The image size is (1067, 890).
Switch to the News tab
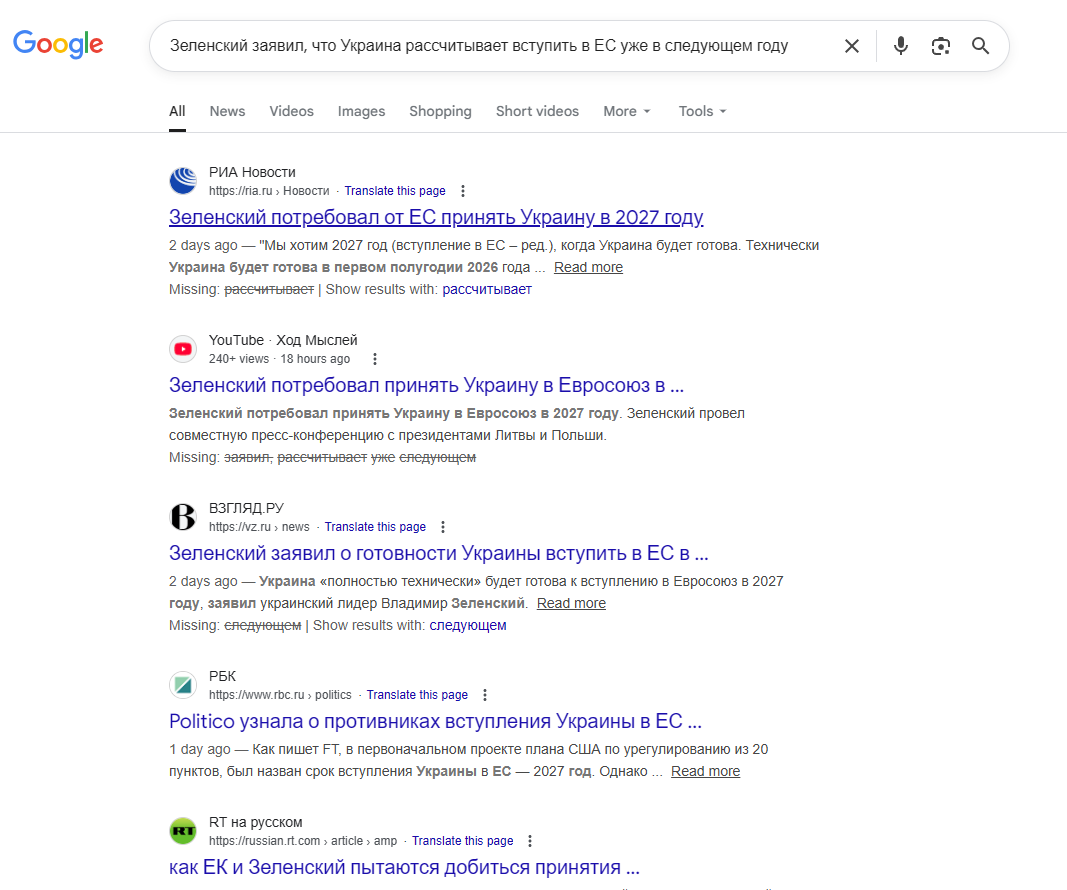pos(227,111)
